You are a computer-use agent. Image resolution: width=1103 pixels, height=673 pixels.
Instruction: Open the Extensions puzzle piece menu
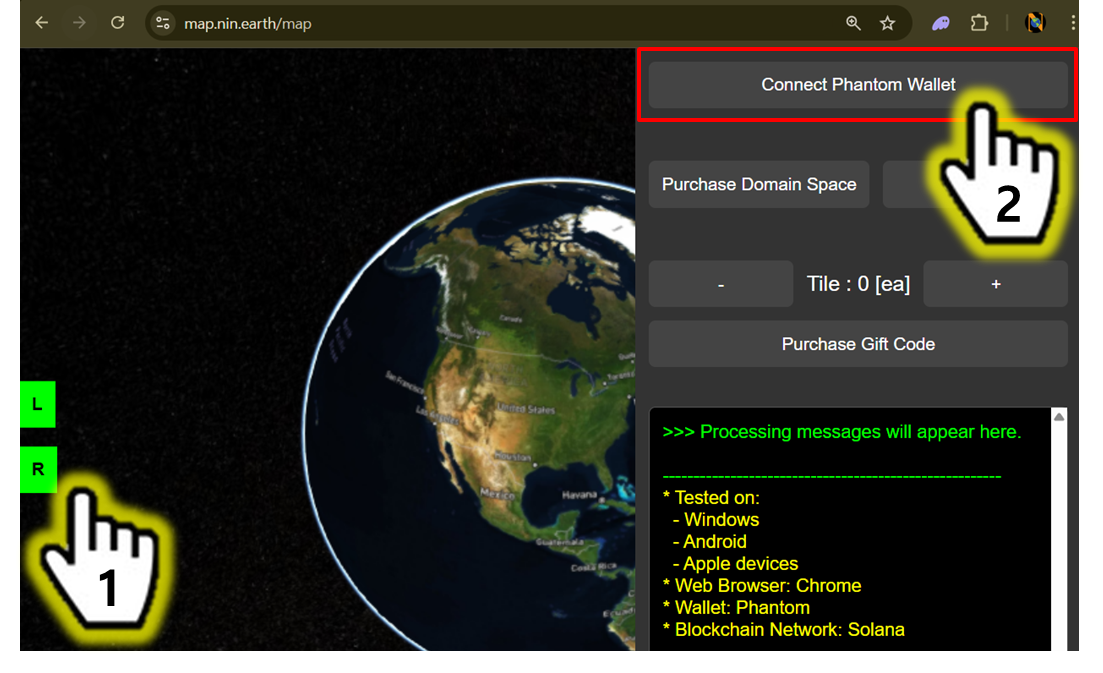[979, 23]
